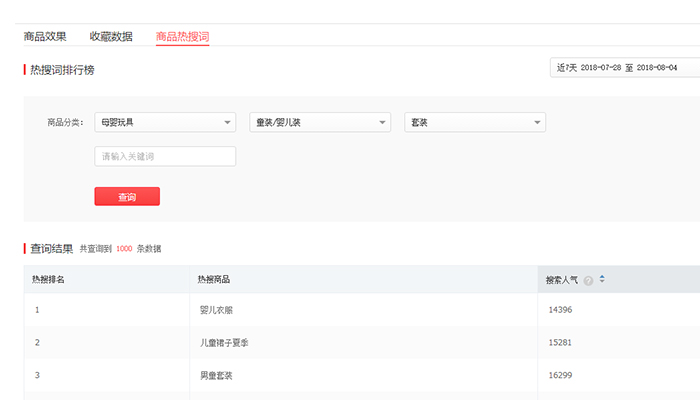Click the 商品分类 label
Screen dimensions: 700x400
click(65, 122)
